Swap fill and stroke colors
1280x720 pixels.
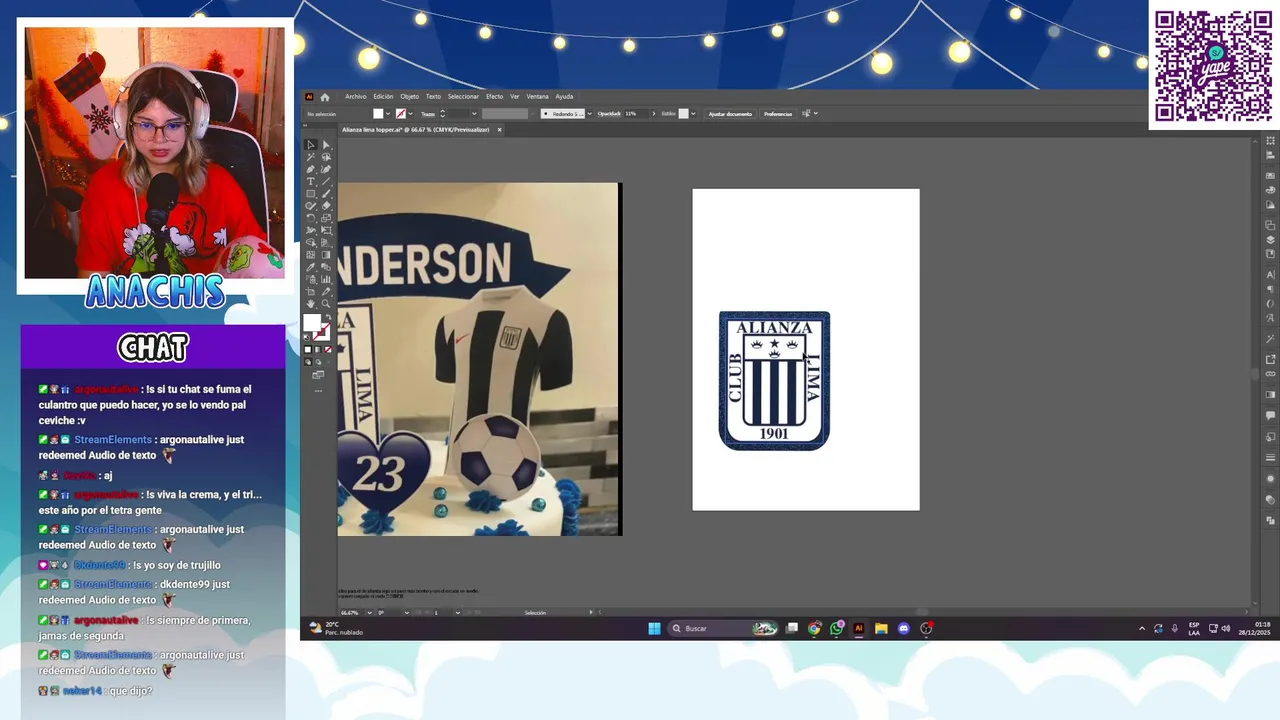pos(328,316)
